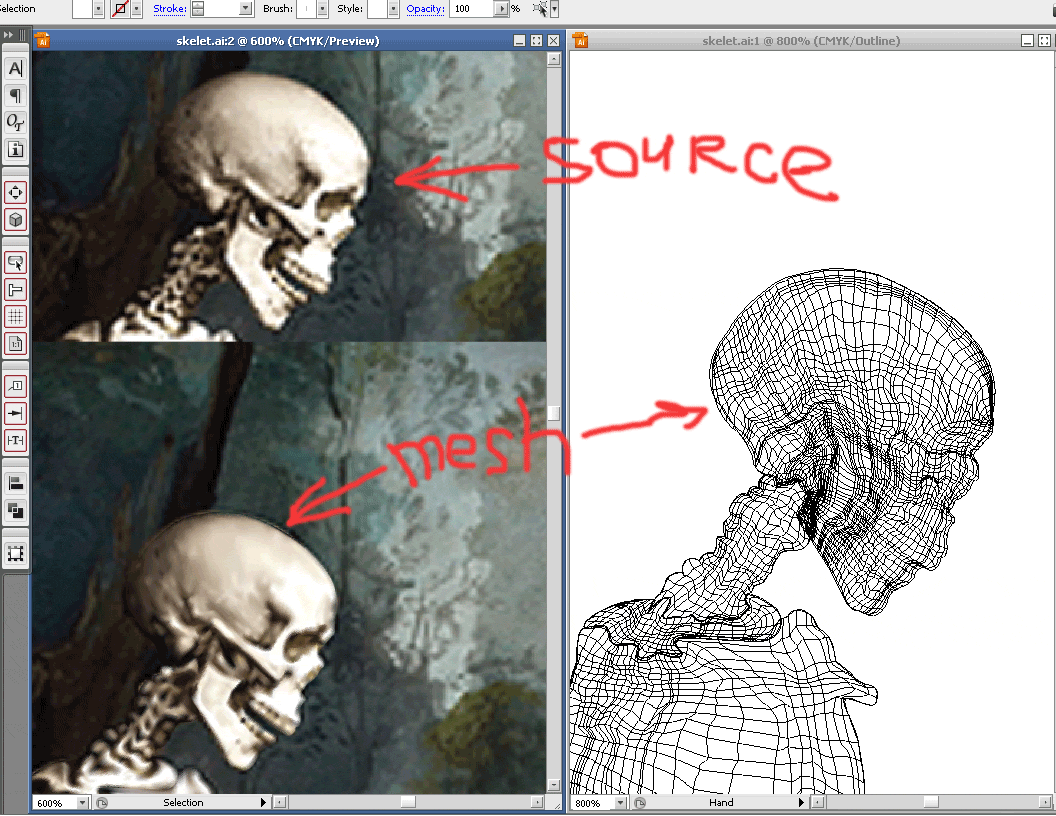This screenshot has height=816, width=1056.
Task: Open the OpenType panel icon
Action: pos(15,123)
